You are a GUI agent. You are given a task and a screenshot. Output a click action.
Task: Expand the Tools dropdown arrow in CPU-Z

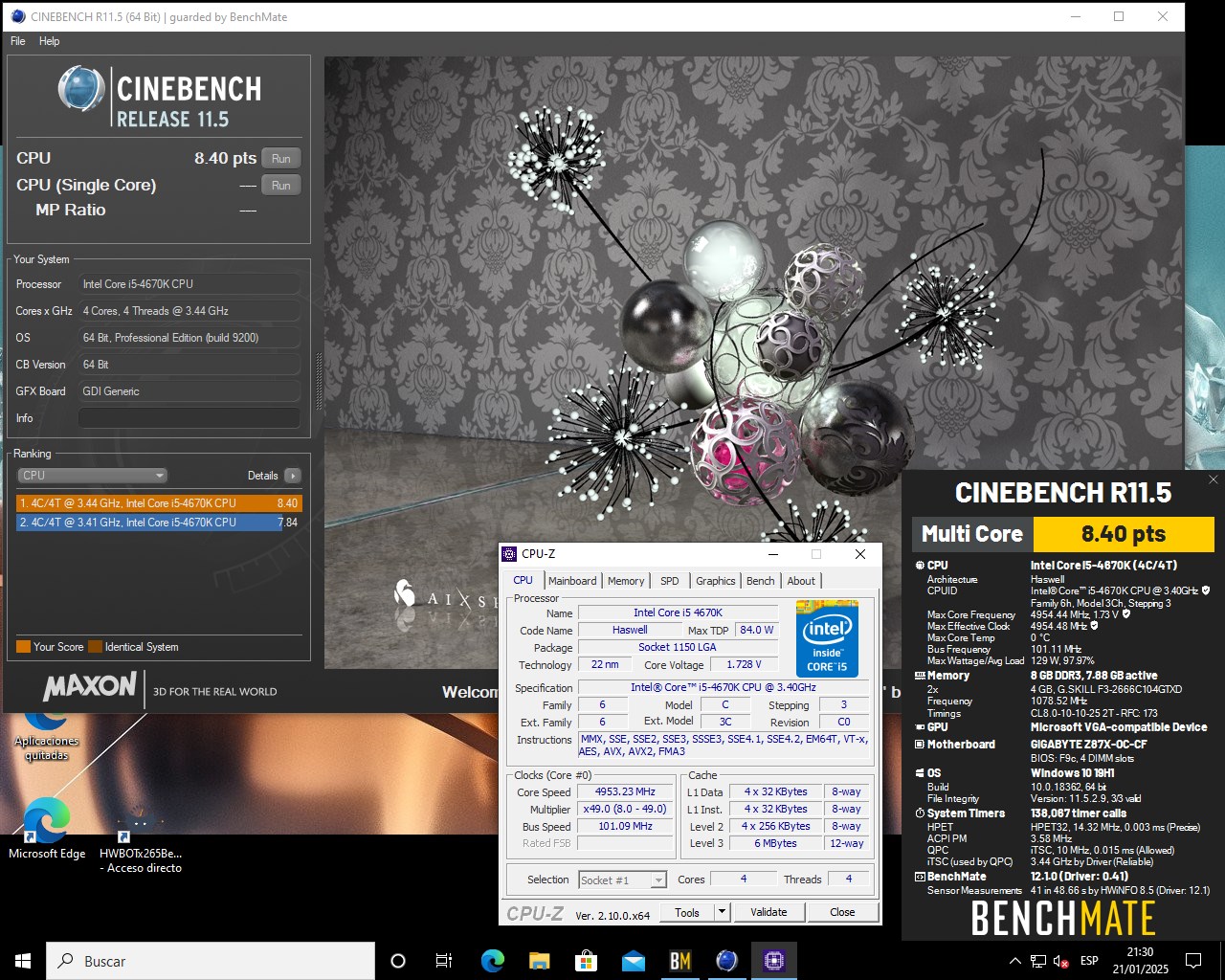click(723, 912)
